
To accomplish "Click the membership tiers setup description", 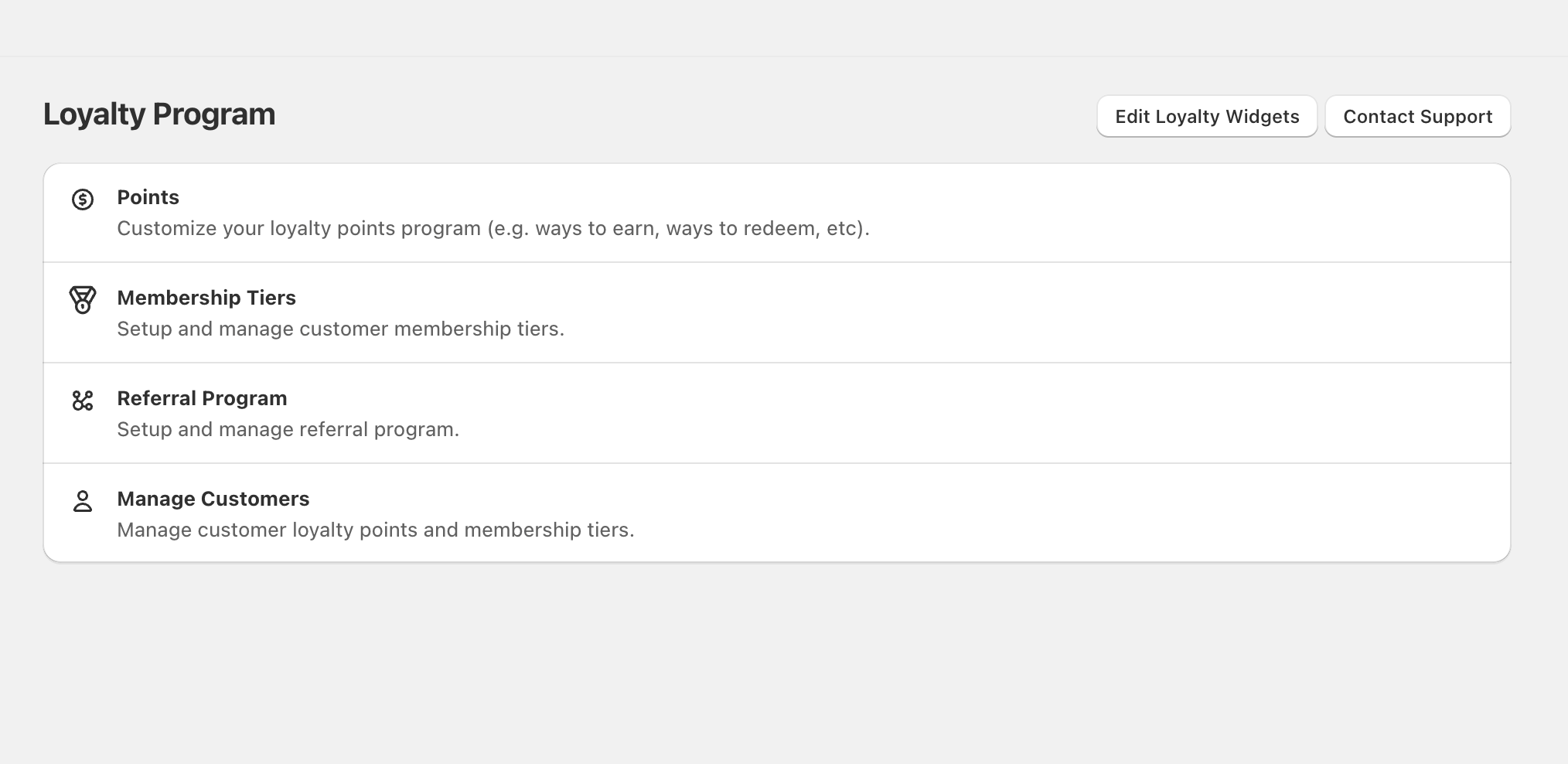I will pos(340,329).
